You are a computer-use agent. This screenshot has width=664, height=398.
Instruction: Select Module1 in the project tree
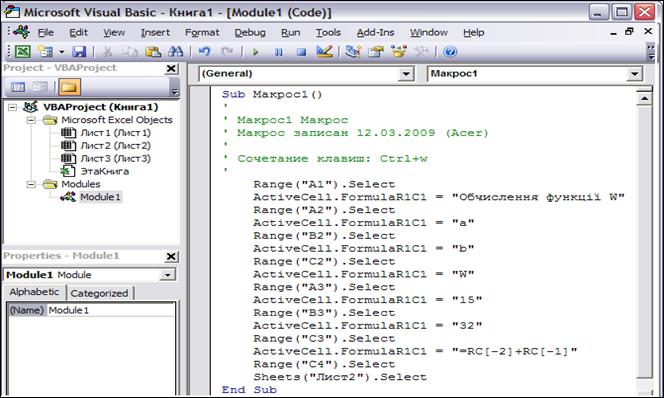click(x=100, y=197)
